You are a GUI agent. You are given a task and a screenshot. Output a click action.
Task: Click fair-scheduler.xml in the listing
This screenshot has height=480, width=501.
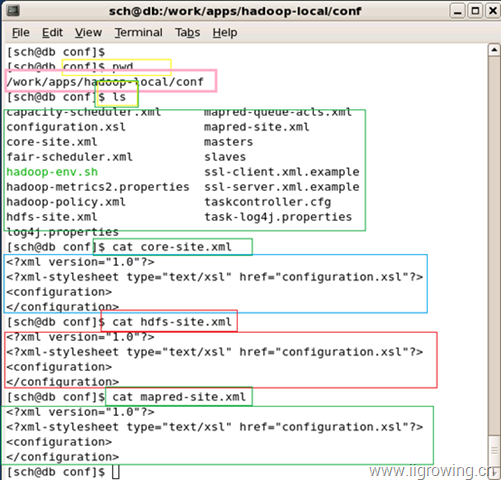[69, 157]
